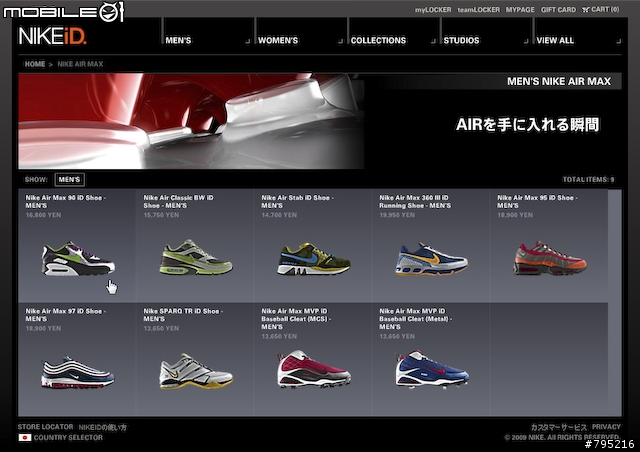Select the Air Max 360 III iD shoe image
Screen dimensions: 640x452
[431, 260]
